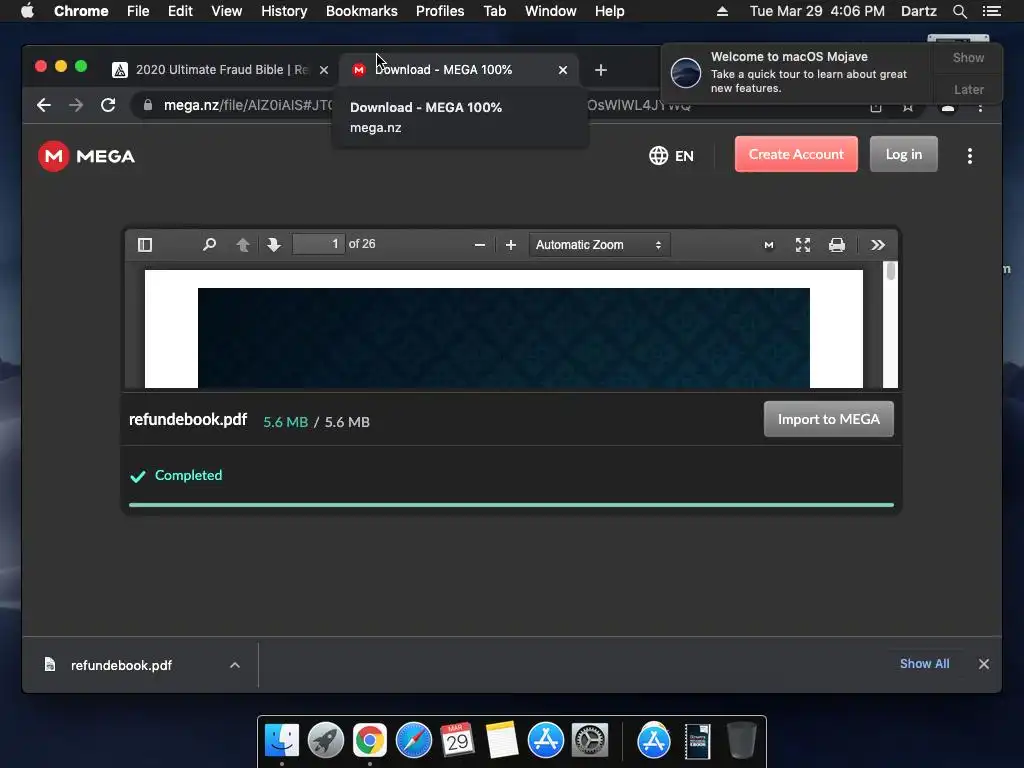1024x768 pixels.
Task: Close the Download - MEGA tab
Action: pos(563,70)
